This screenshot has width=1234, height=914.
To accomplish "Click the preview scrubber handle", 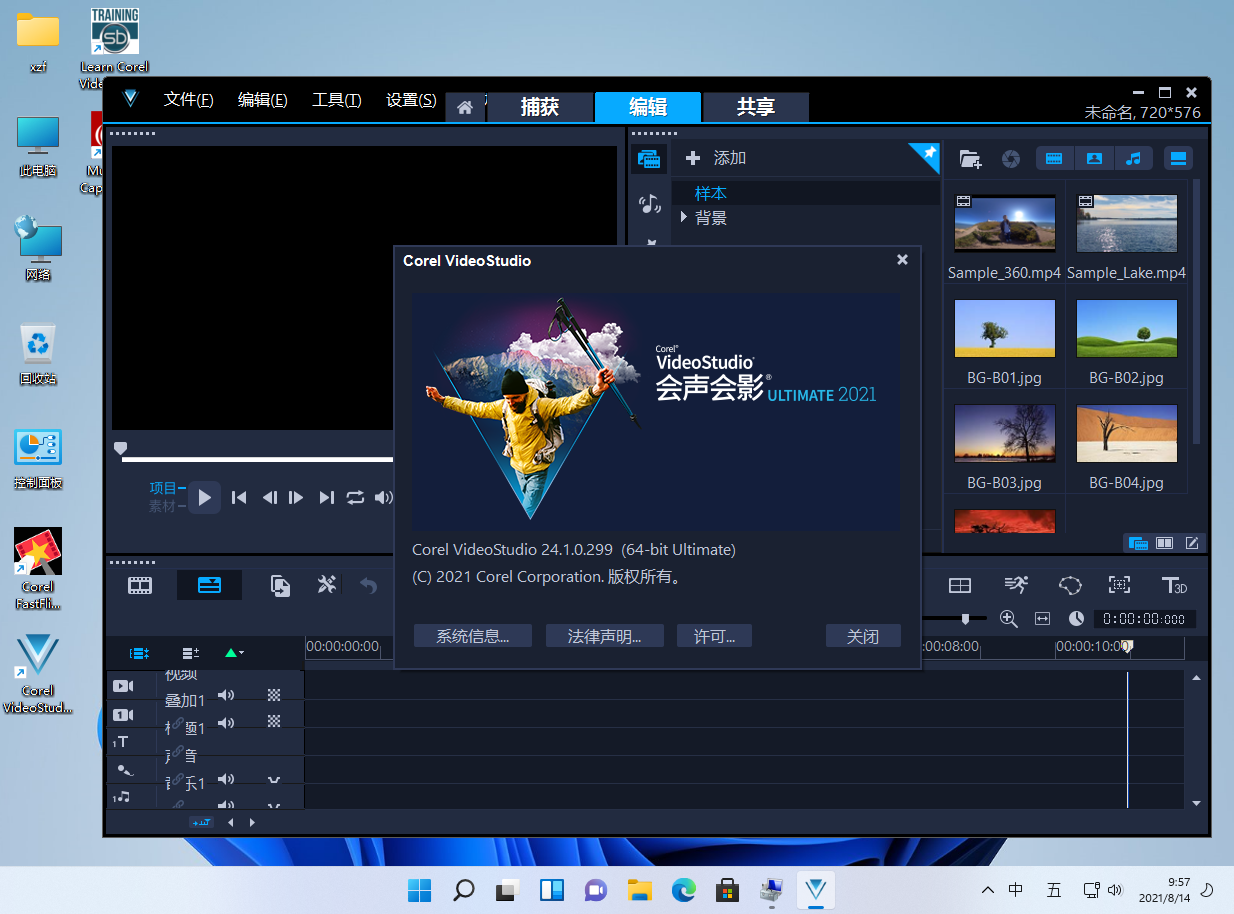I will 120,449.
